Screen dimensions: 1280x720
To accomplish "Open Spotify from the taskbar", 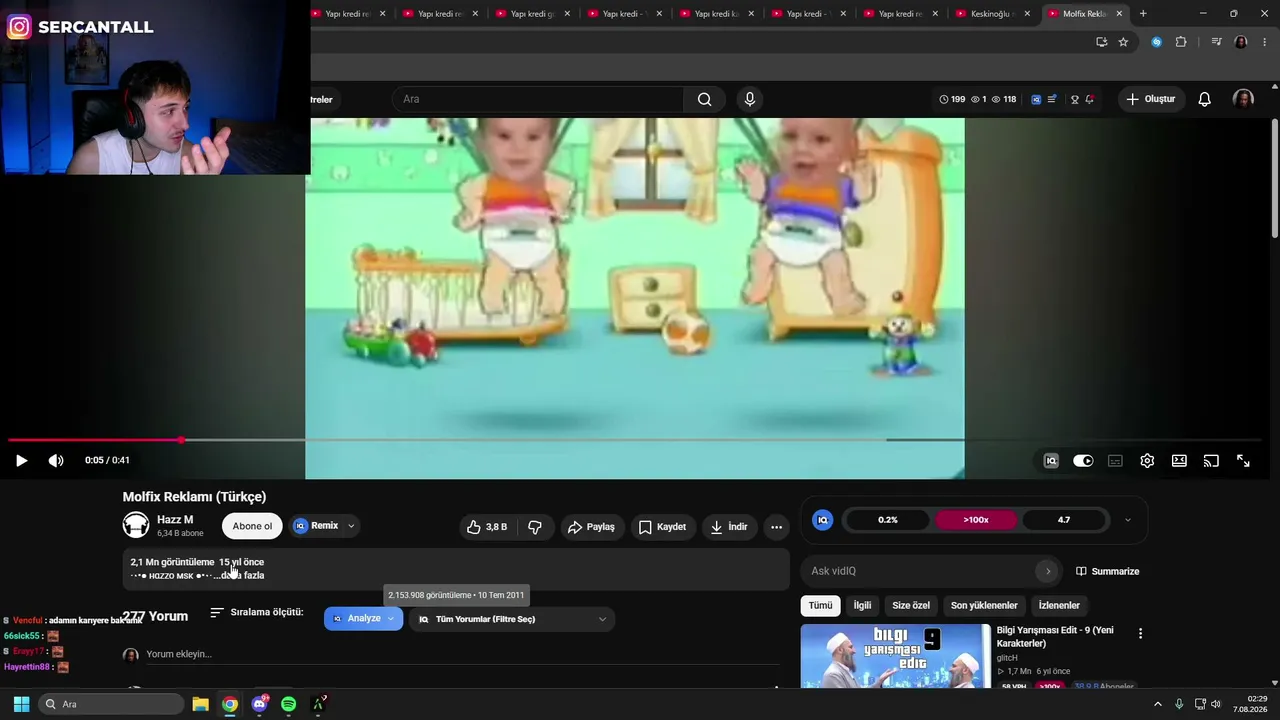I will [289, 704].
